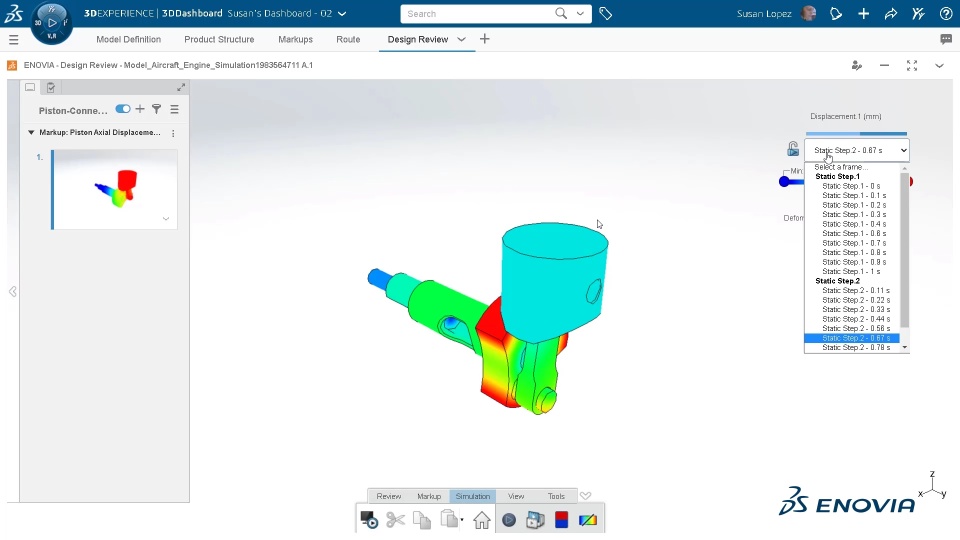This screenshot has height=540, width=960.
Task: Expand the markup panel to full size
Action: tap(181, 88)
